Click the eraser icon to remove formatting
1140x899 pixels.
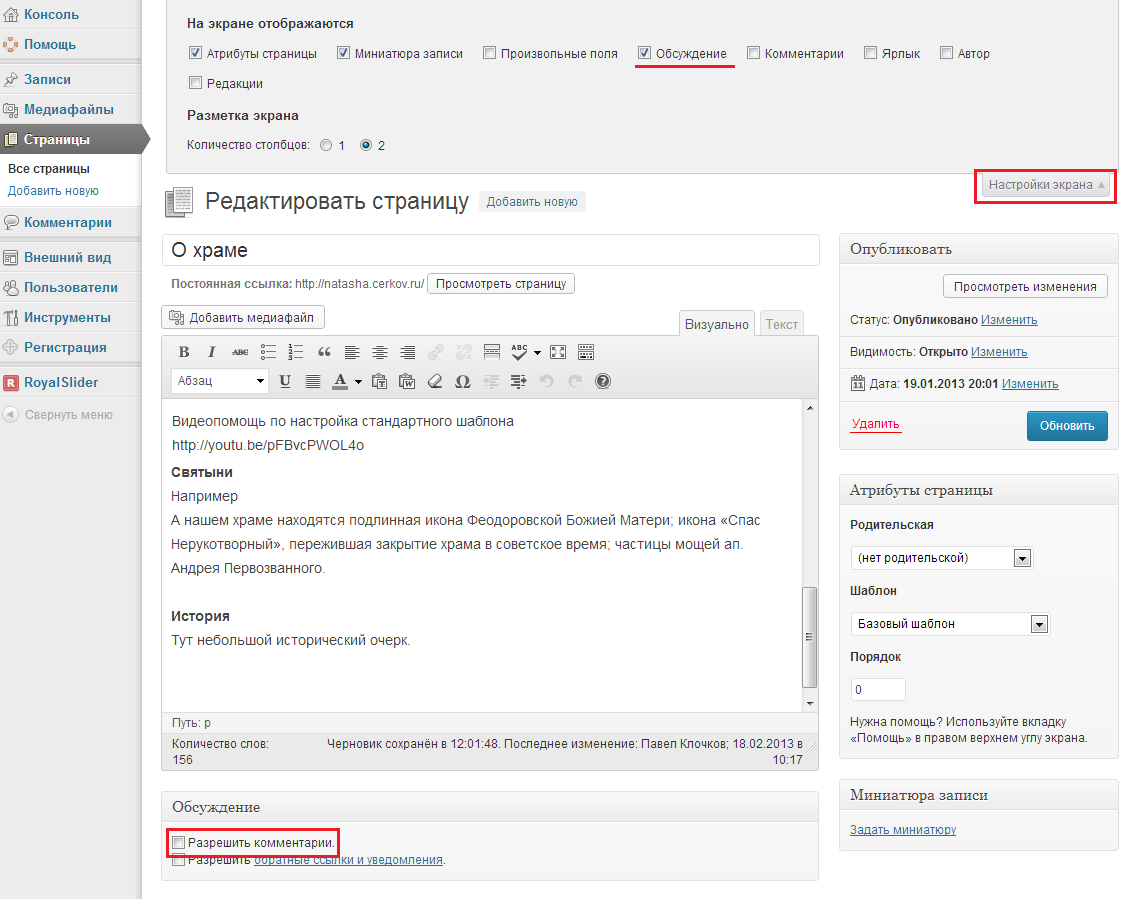[434, 381]
